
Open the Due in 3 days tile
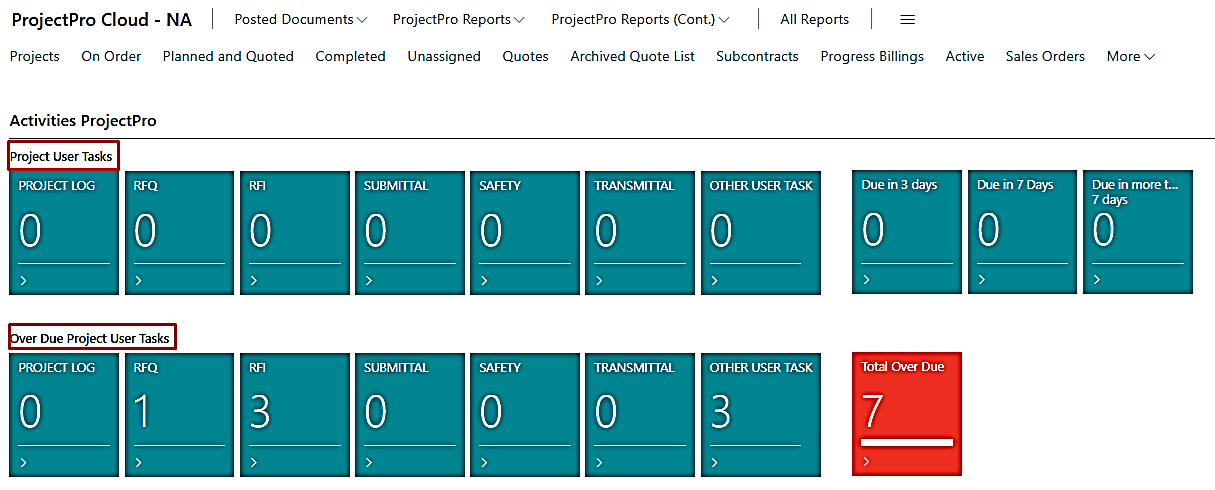pos(907,232)
